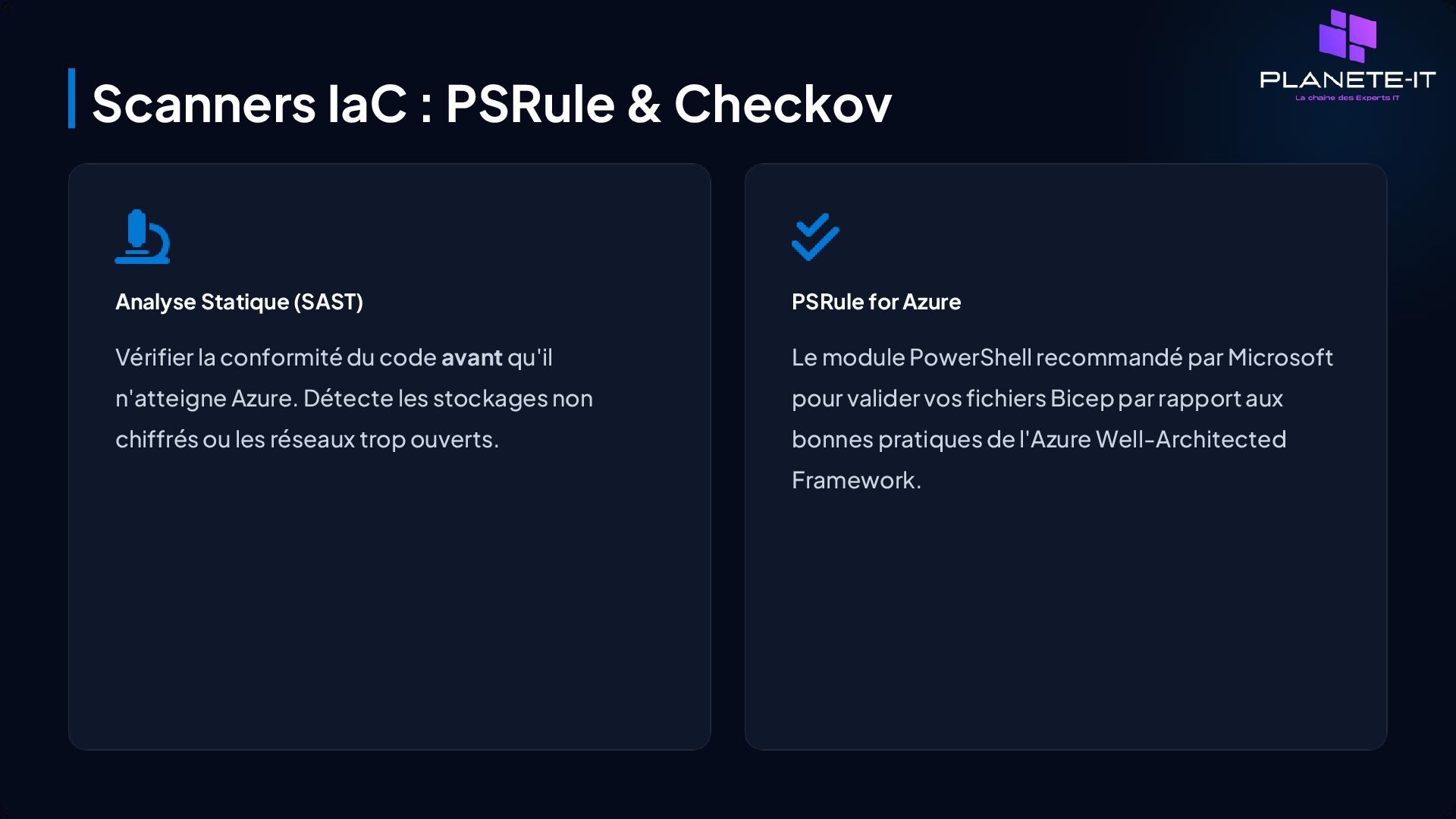Click the word 'Microsoft' in the right card
Screen dimensions: 1456x819
[1280, 357]
